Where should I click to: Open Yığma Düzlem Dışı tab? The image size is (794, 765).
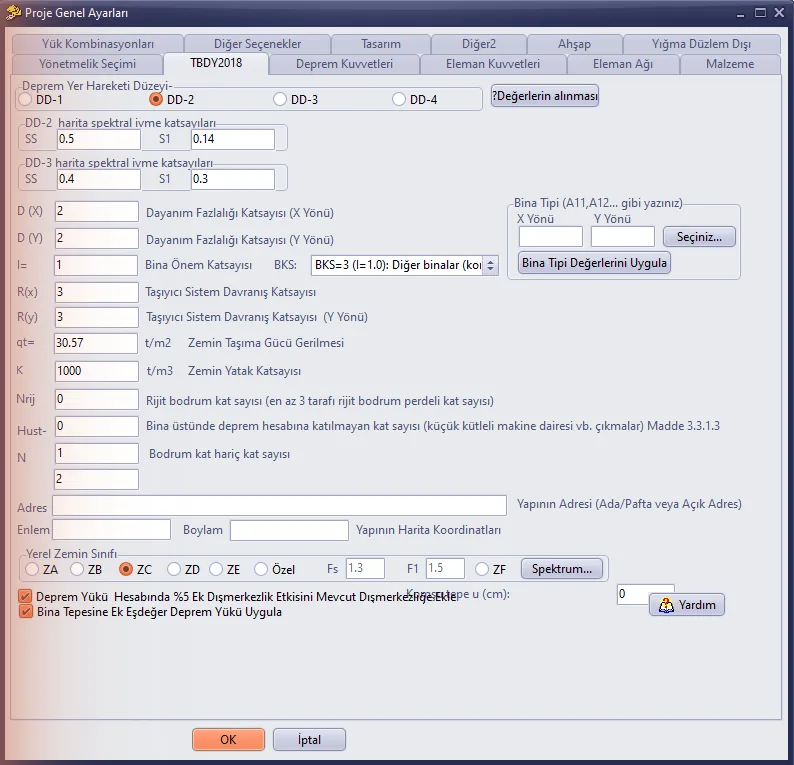pyautogui.click(x=701, y=44)
